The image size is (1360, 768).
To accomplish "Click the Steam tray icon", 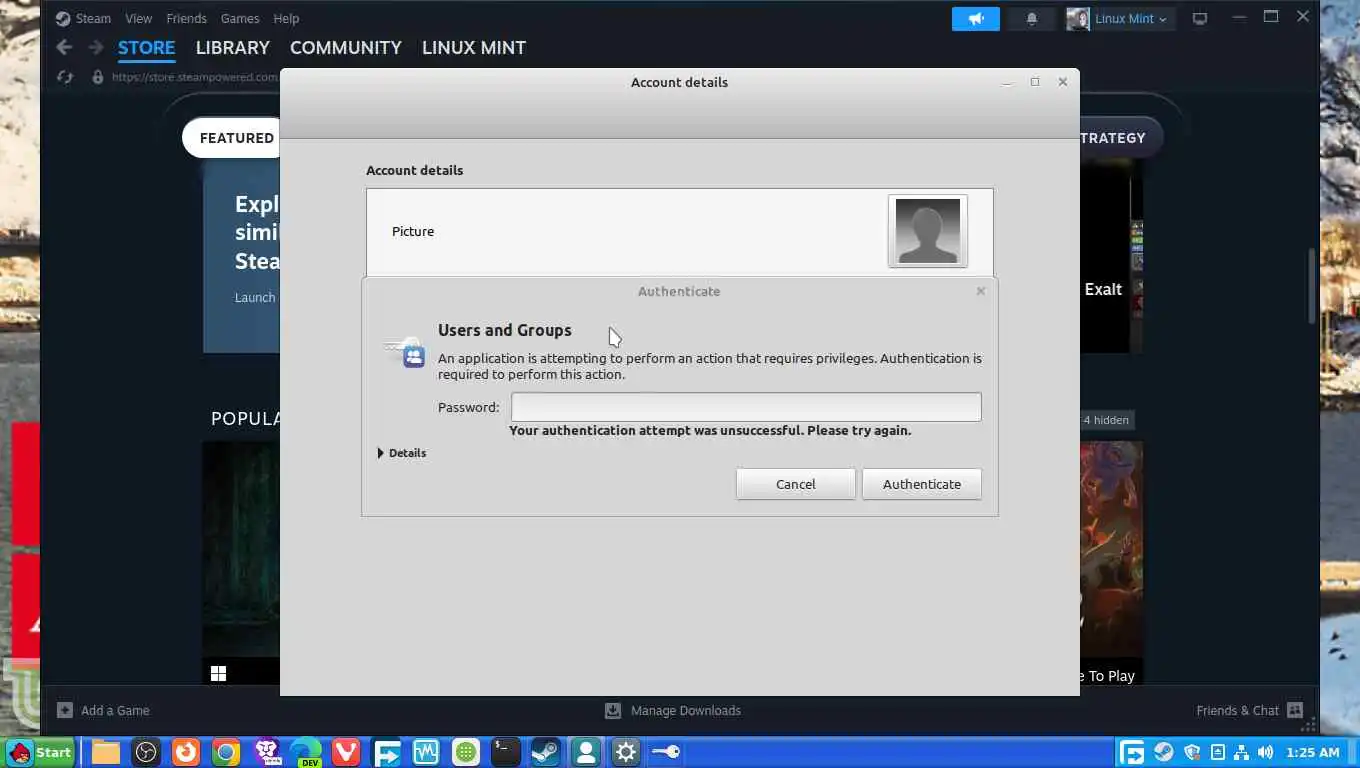I will coord(1164,752).
